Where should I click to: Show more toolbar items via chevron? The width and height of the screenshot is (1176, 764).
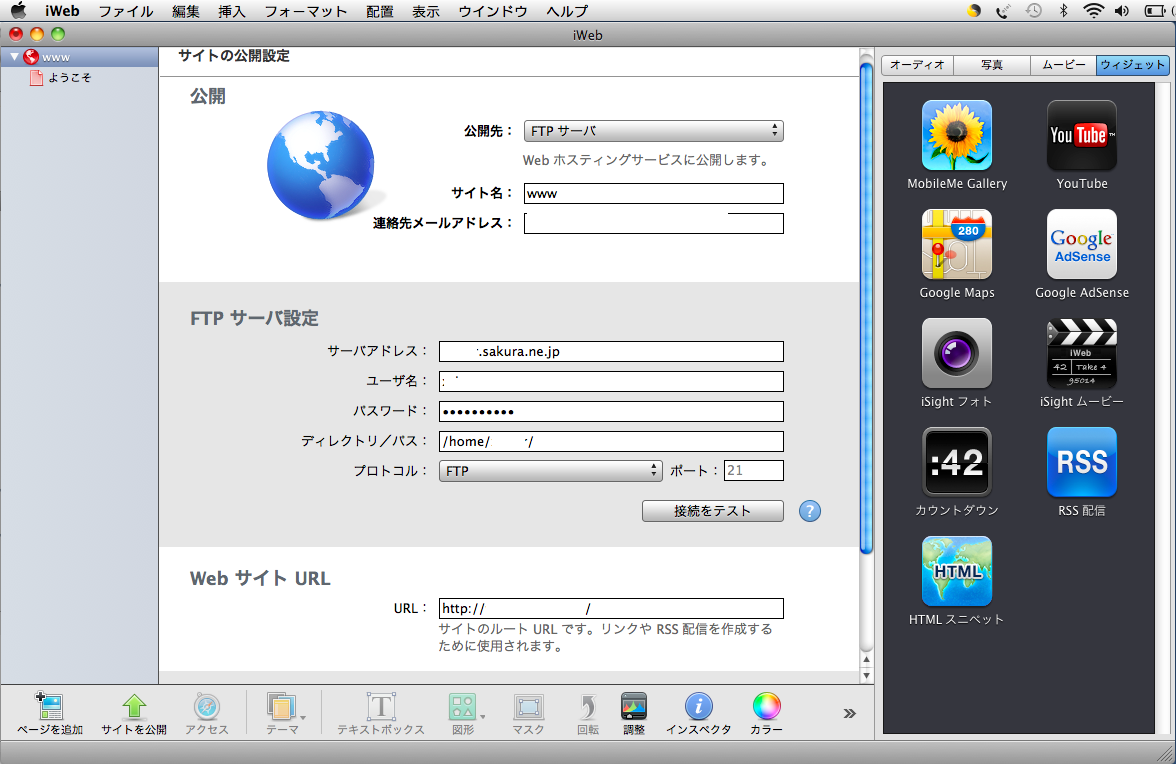point(849,713)
